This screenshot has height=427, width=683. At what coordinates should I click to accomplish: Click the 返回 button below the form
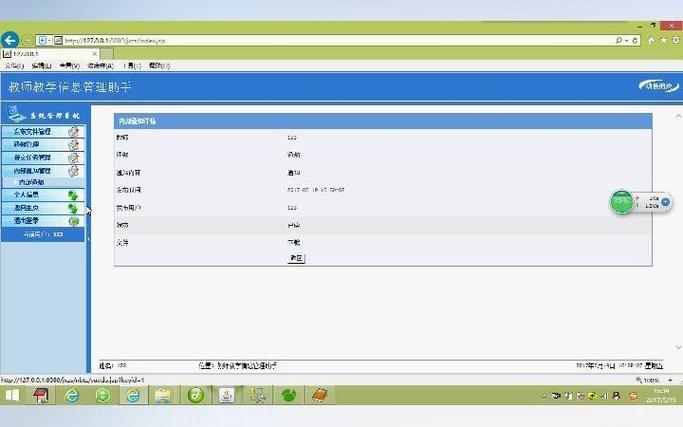click(296, 258)
